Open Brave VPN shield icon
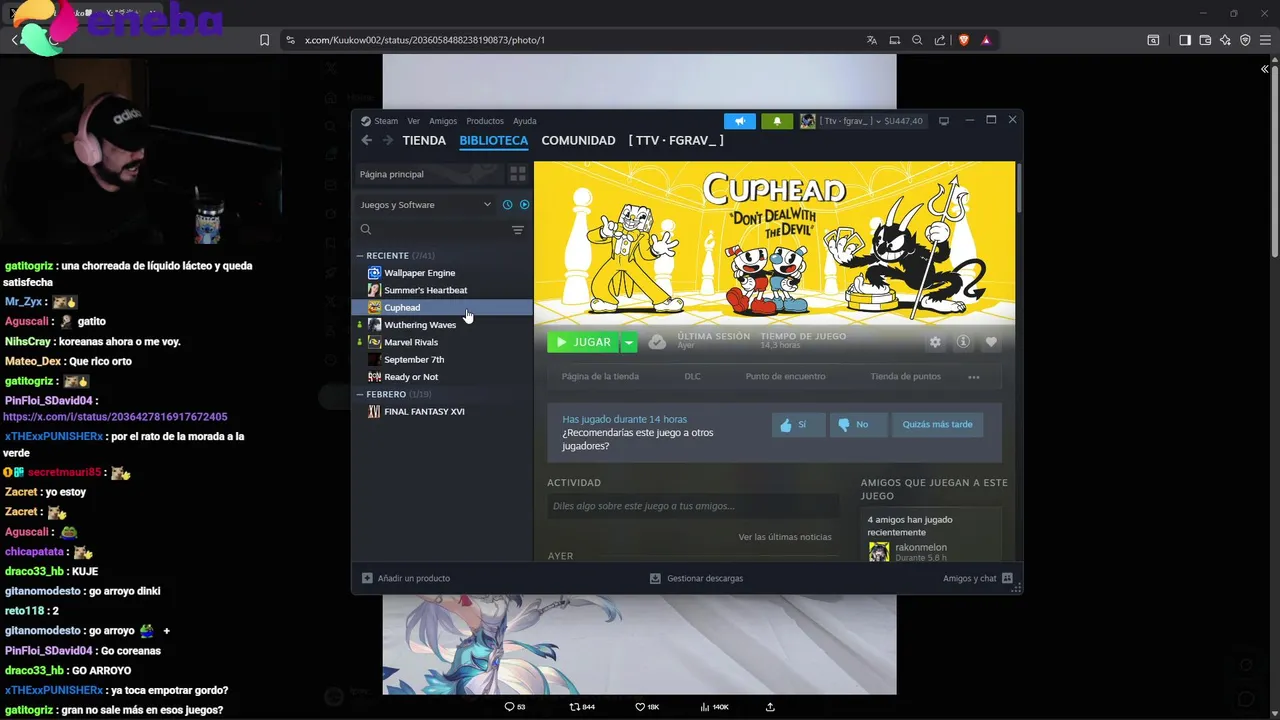 1245,40
